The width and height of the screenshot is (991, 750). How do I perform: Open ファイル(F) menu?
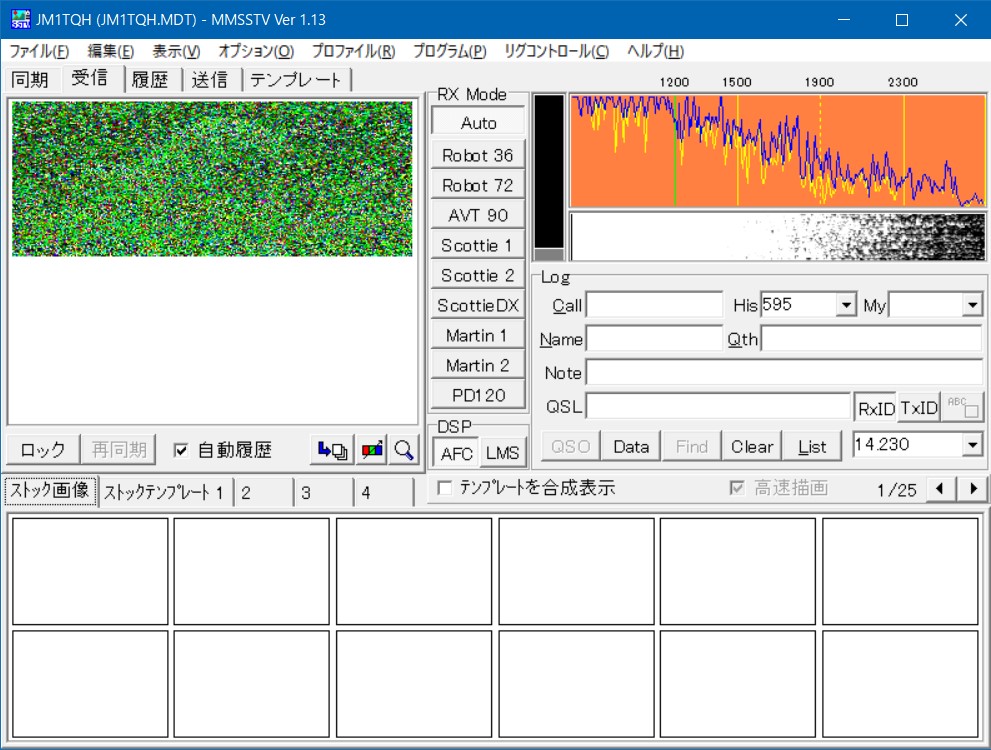click(39, 51)
